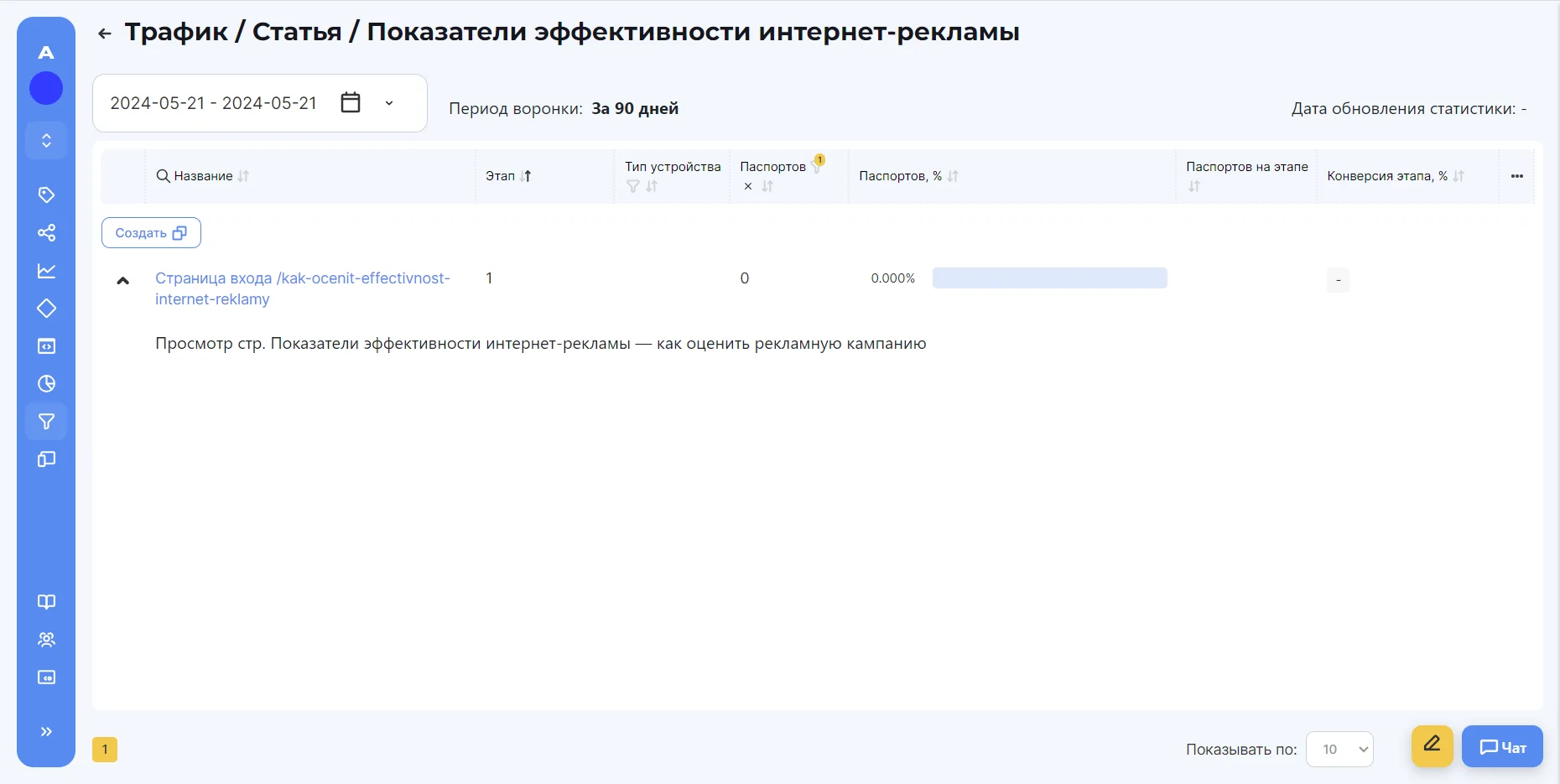
Task: Open the pie chart reports icon in the sidebar
Action: pos(46,383)
